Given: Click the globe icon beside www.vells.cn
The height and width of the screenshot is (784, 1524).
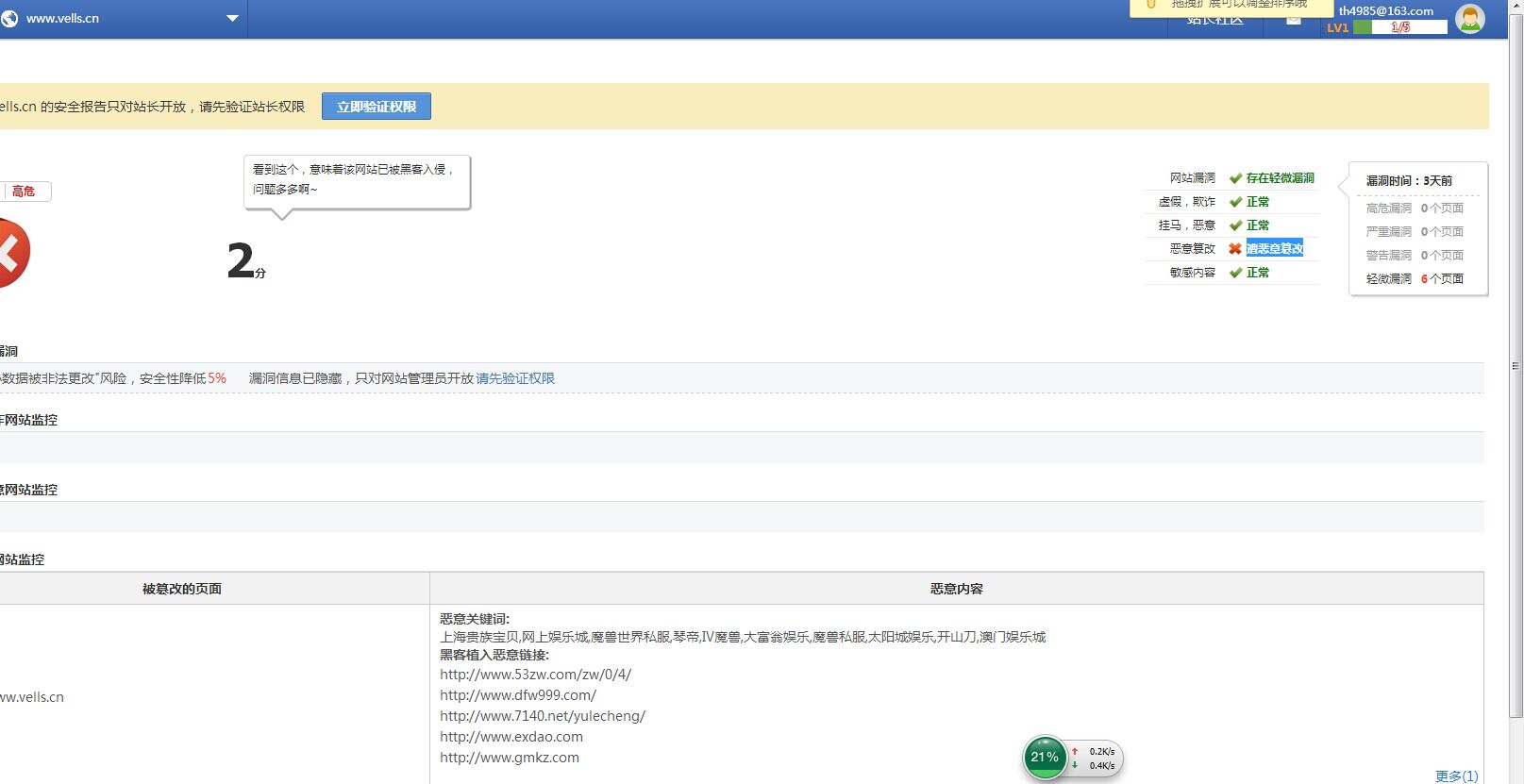Looking at the screenshot, I should click(x=9, y=18).
